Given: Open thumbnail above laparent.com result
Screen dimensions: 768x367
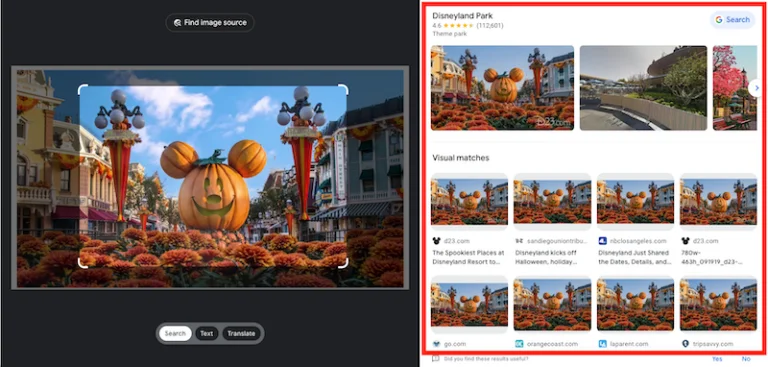Looking at the screenshot, I should 635,304.
